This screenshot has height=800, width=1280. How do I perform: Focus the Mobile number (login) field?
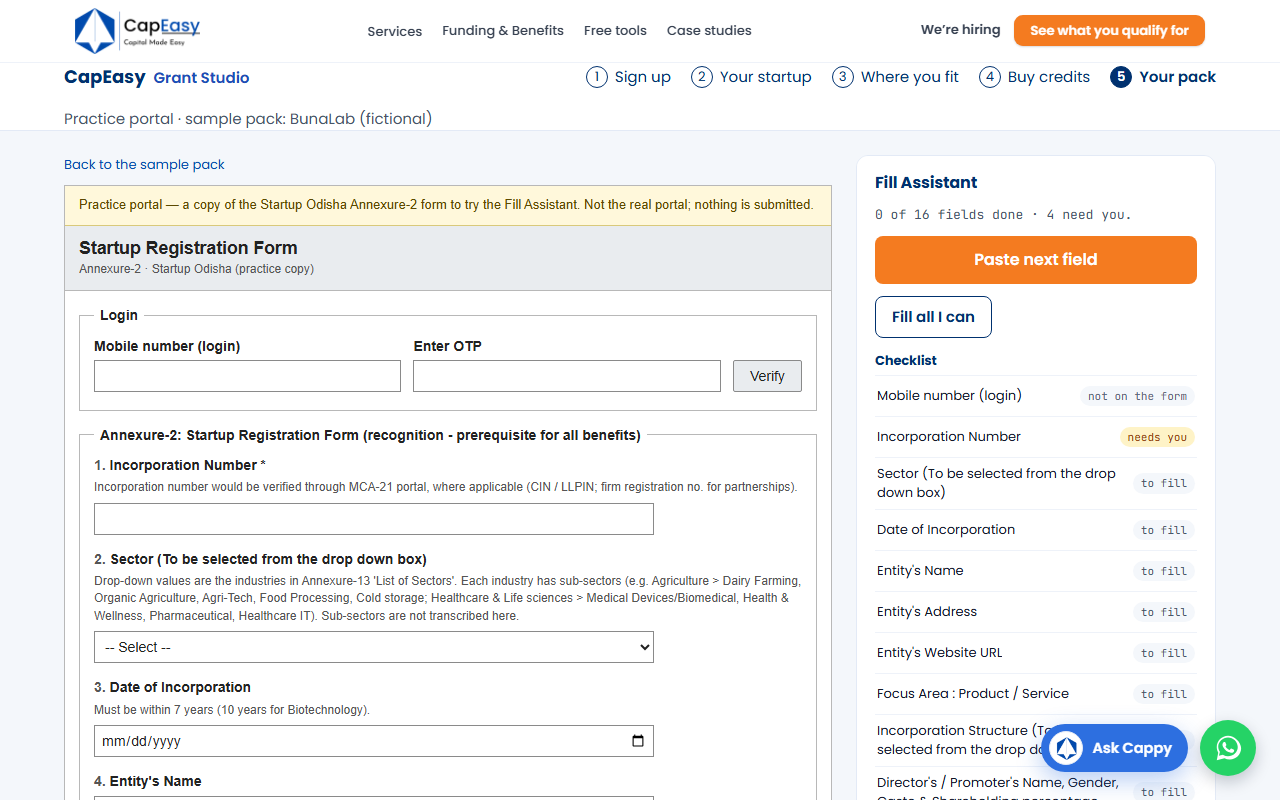[247, 376]
